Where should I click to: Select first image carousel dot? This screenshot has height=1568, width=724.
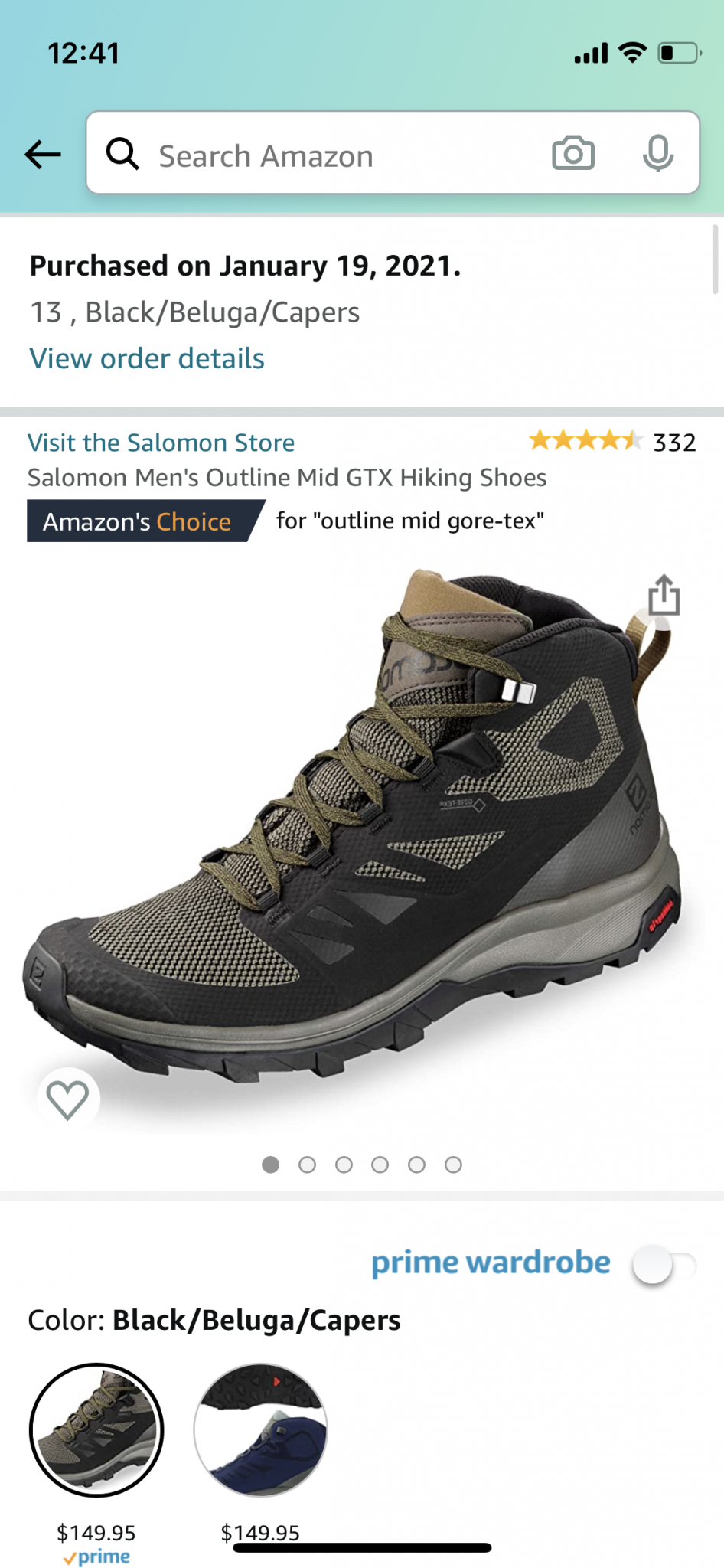click(270, 1165)
